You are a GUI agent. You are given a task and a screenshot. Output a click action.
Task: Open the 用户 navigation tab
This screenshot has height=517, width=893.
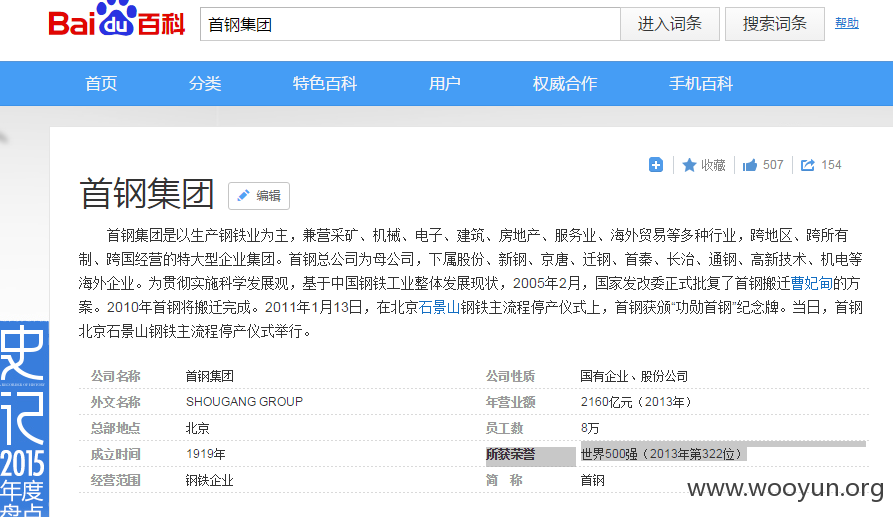[x=445, y=84]
